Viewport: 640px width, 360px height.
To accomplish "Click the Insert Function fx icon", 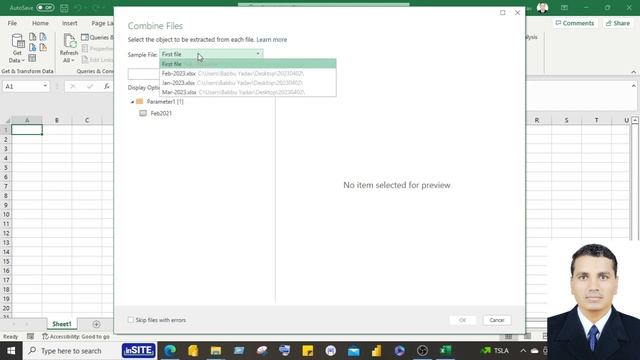I will point(107,86).
